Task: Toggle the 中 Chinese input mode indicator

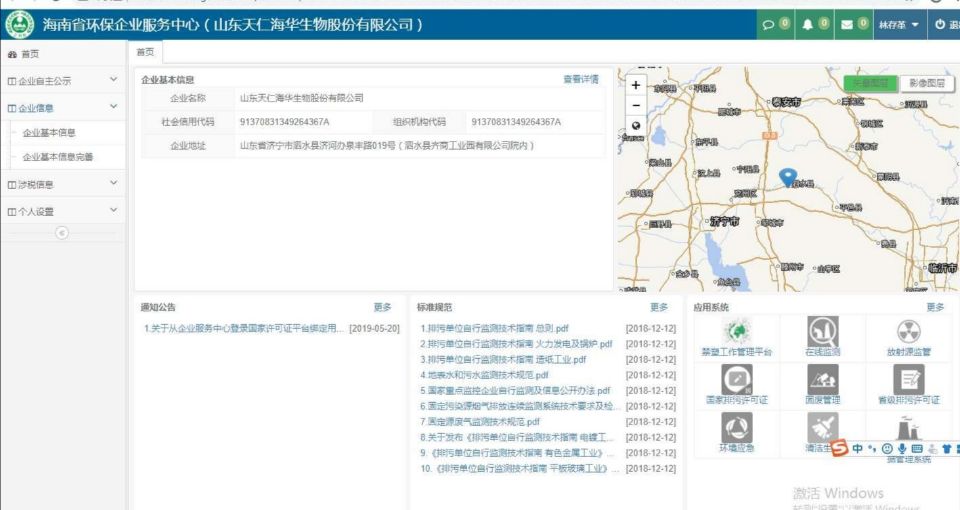Action: point(857,449)
